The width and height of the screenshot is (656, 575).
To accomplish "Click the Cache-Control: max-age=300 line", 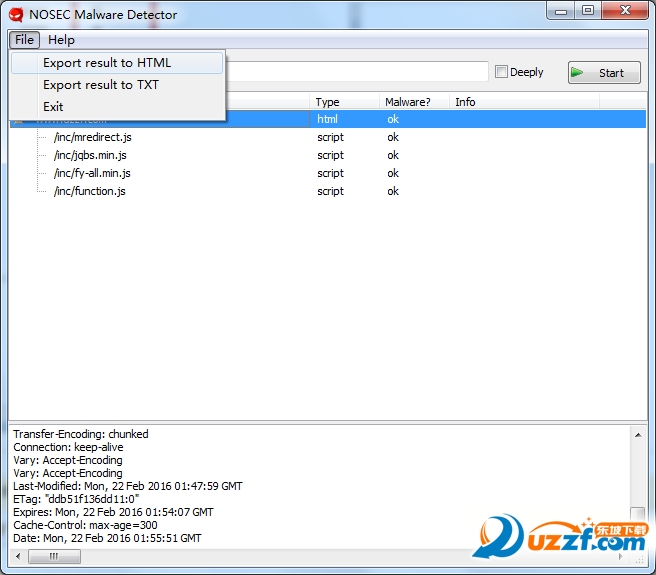I will 85,525.
